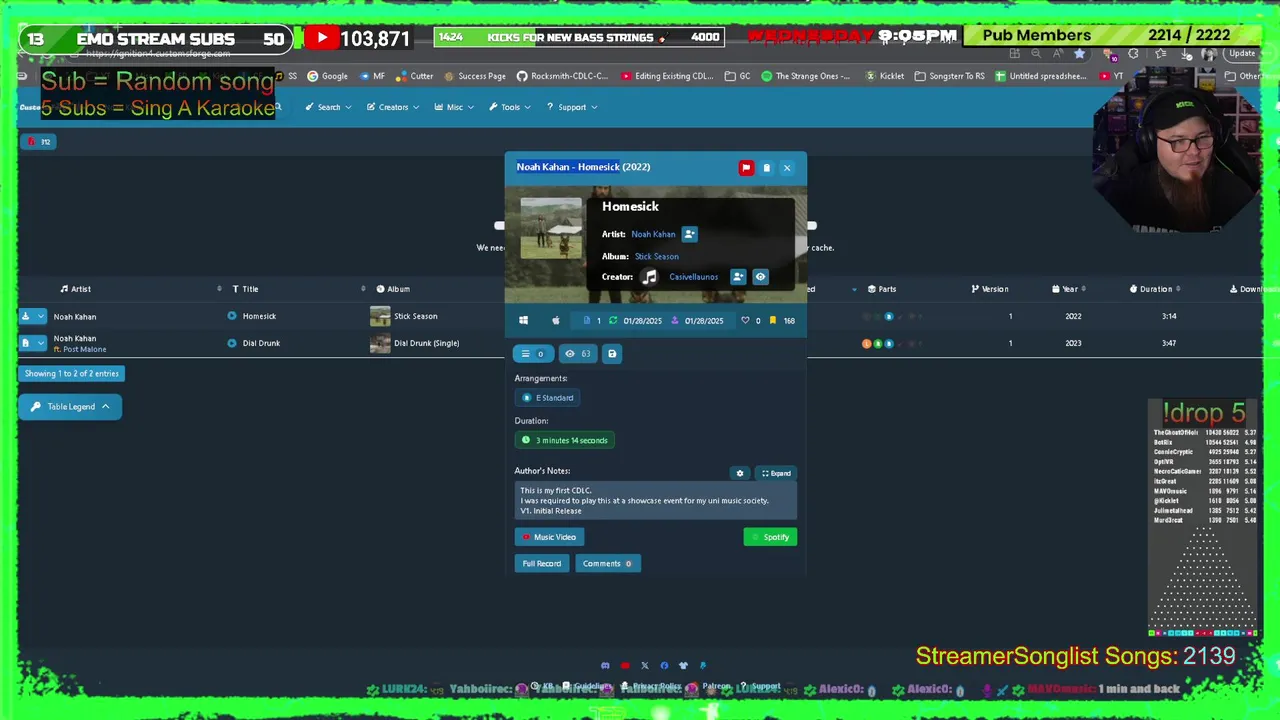The image size is (1280, 720).
Task: Open the Untitled spreadsheet bookmark
Action: 1040,76
